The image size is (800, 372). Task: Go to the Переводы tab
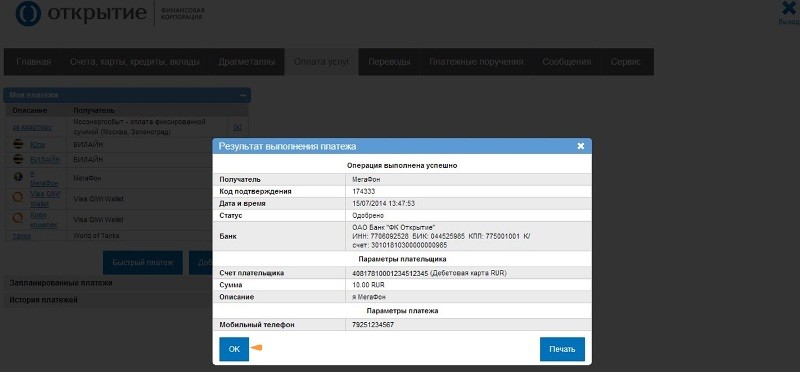coord(389,62)
